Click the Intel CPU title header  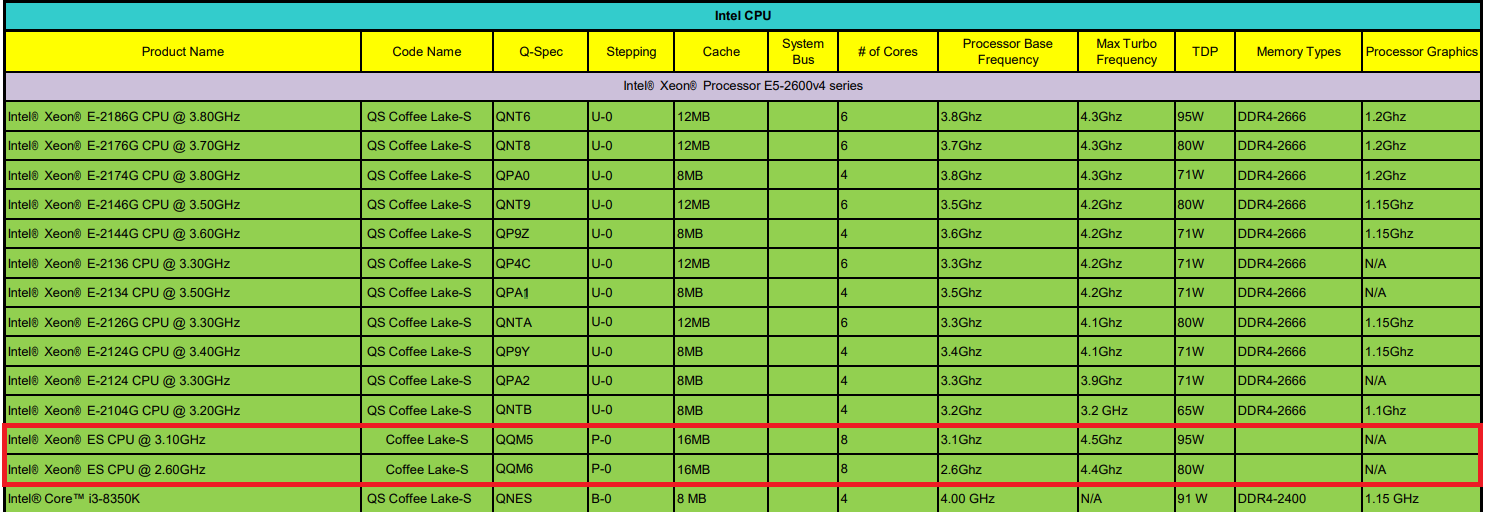click(744, 16)
